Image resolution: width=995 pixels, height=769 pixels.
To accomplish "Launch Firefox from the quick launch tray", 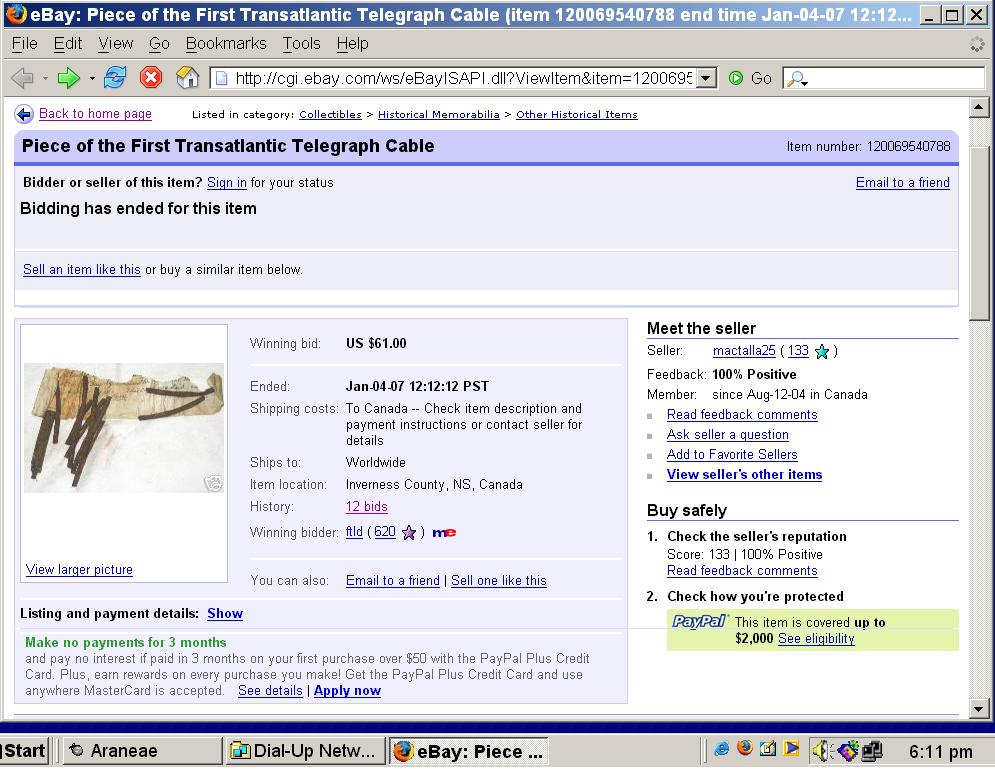I will point(744,749).
